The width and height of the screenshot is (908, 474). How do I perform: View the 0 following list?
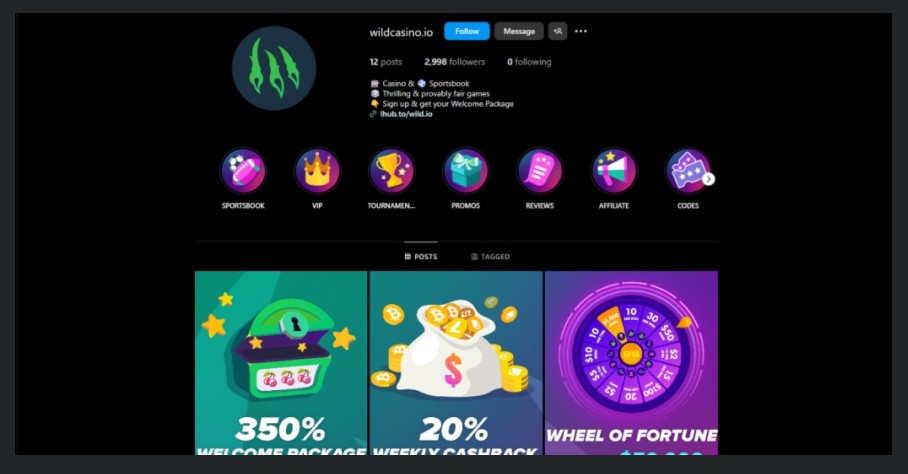pyautogui.click(x=529, y=62)
